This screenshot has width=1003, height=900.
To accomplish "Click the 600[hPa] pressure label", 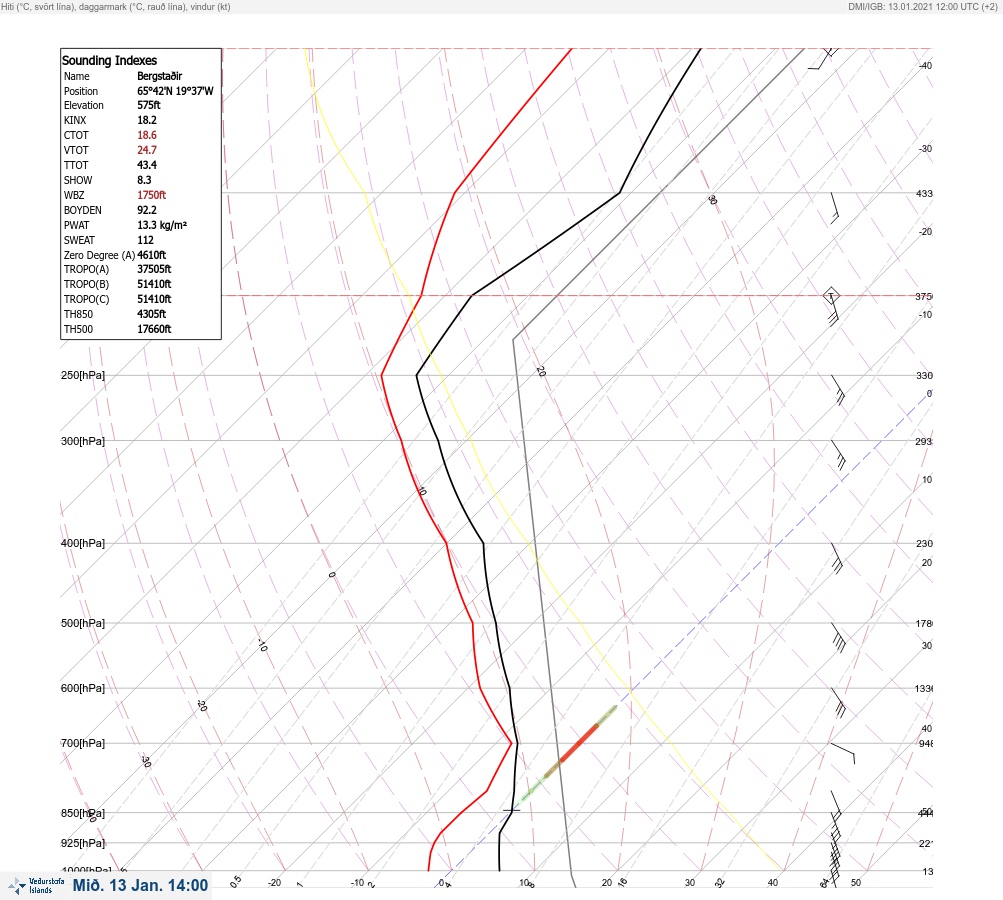I will (x=83, y=688).
